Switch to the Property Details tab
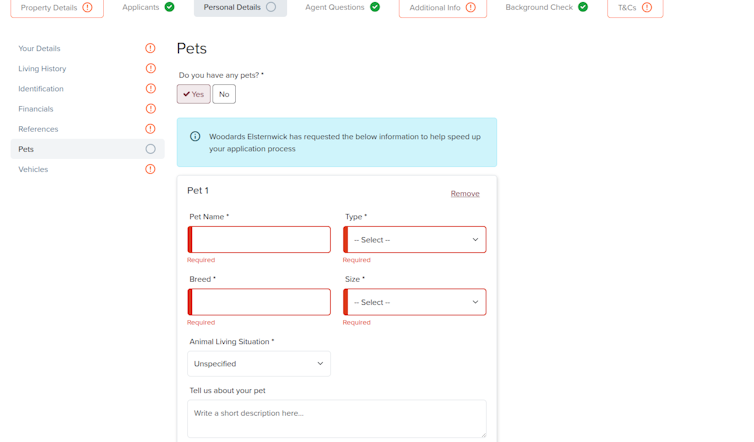Screen dimensions: 754x442 click(x=57, y=8)
